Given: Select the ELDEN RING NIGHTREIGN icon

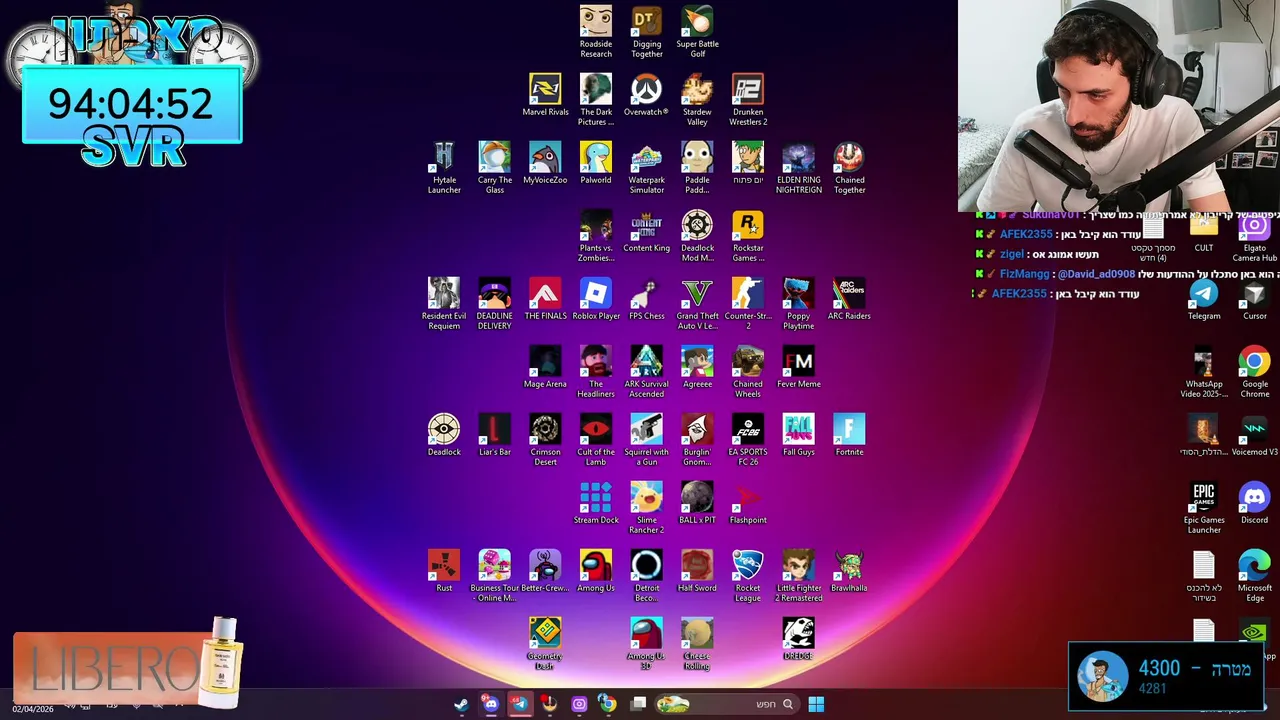Looking at the screenshot, I should [799, 167].
